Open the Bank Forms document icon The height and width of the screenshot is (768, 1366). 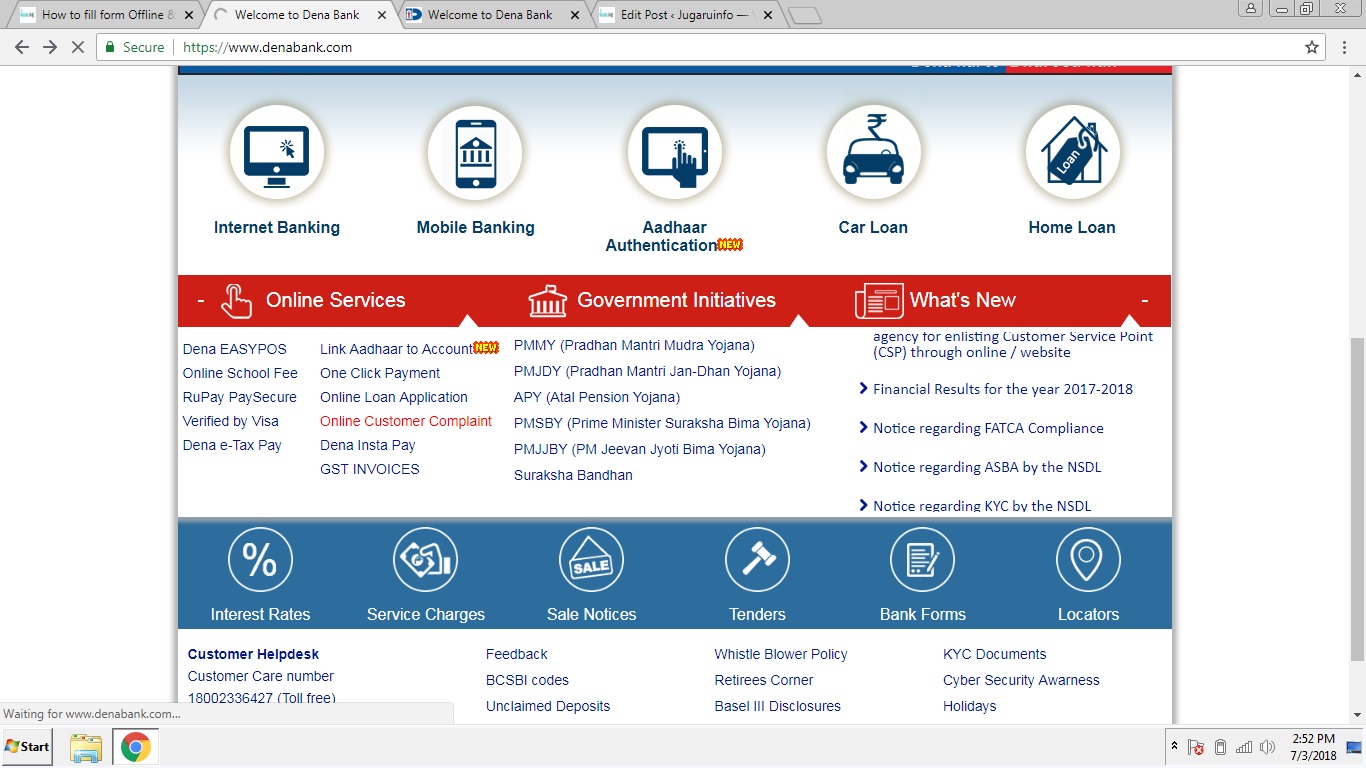click(x=922, y=560)
